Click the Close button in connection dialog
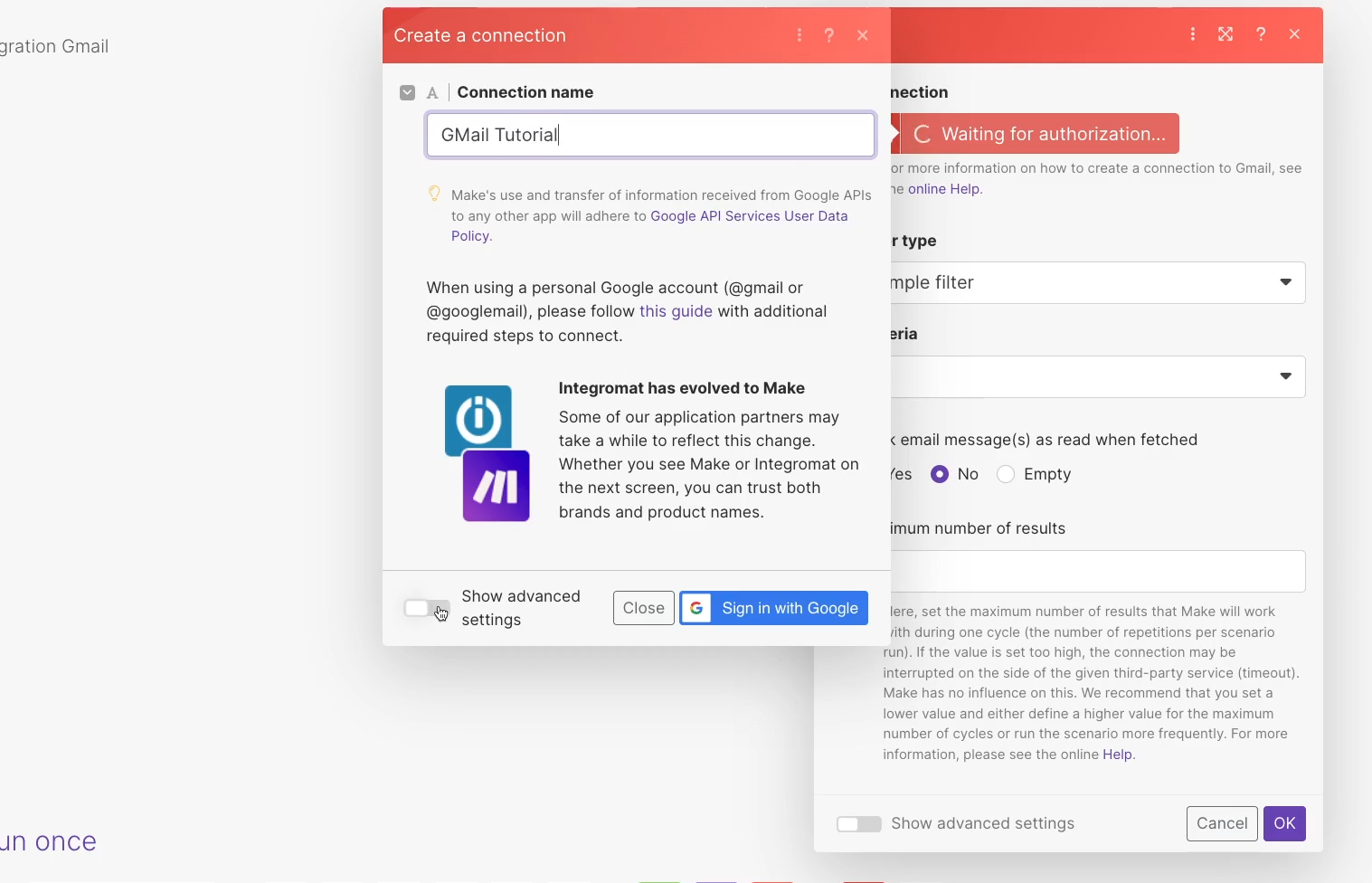Image resolution: width=1372 pixels, height=883 pixels. coord(644,608)
